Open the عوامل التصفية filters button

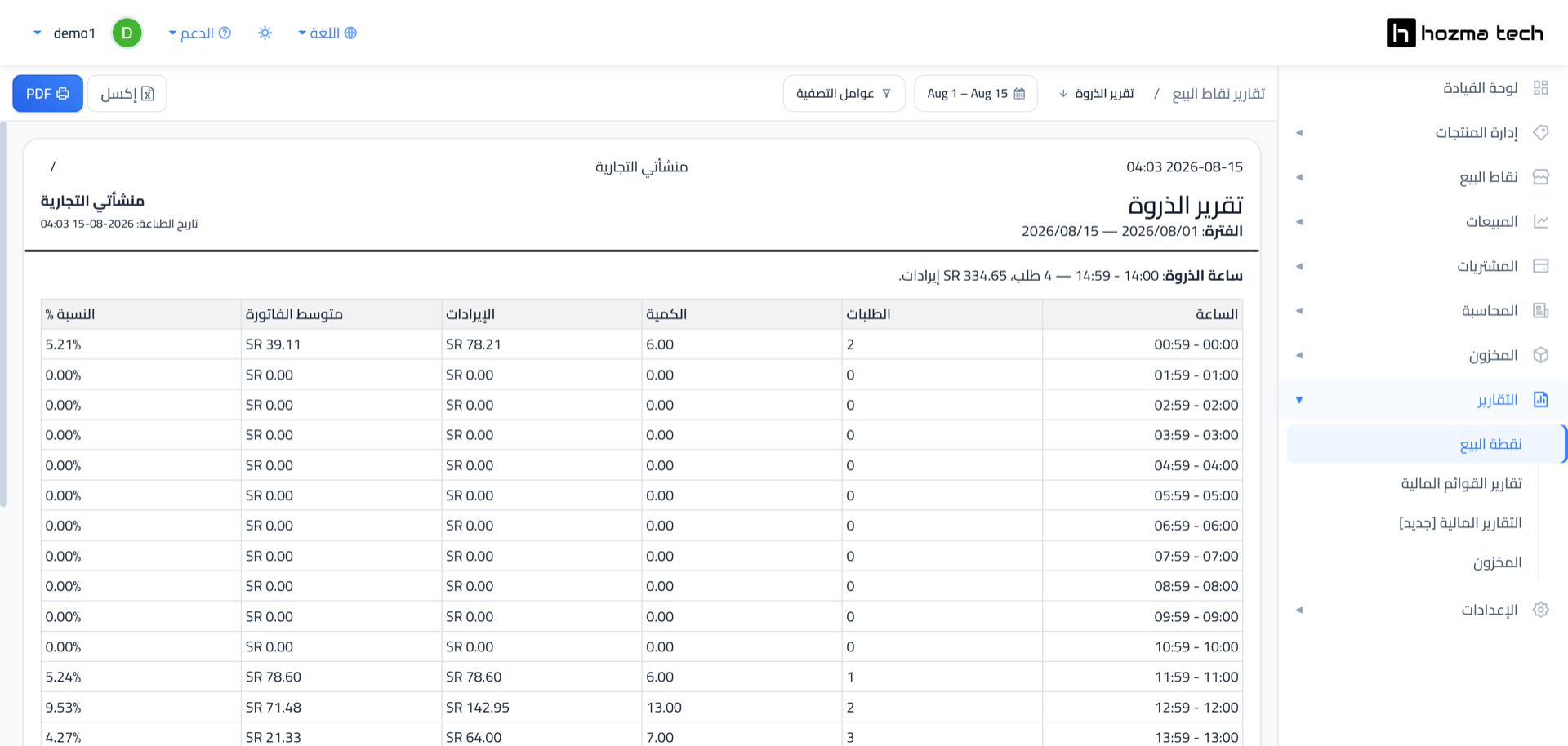(844, 94)
